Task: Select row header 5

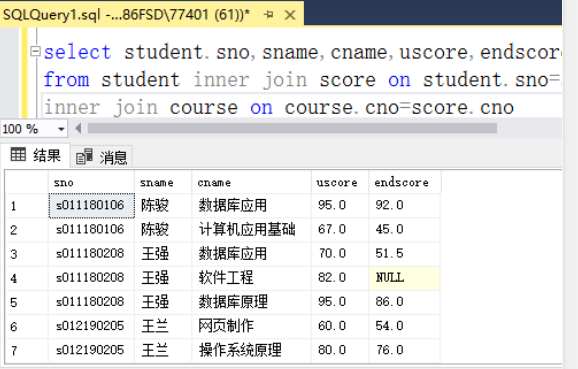Action: point(27,302)
